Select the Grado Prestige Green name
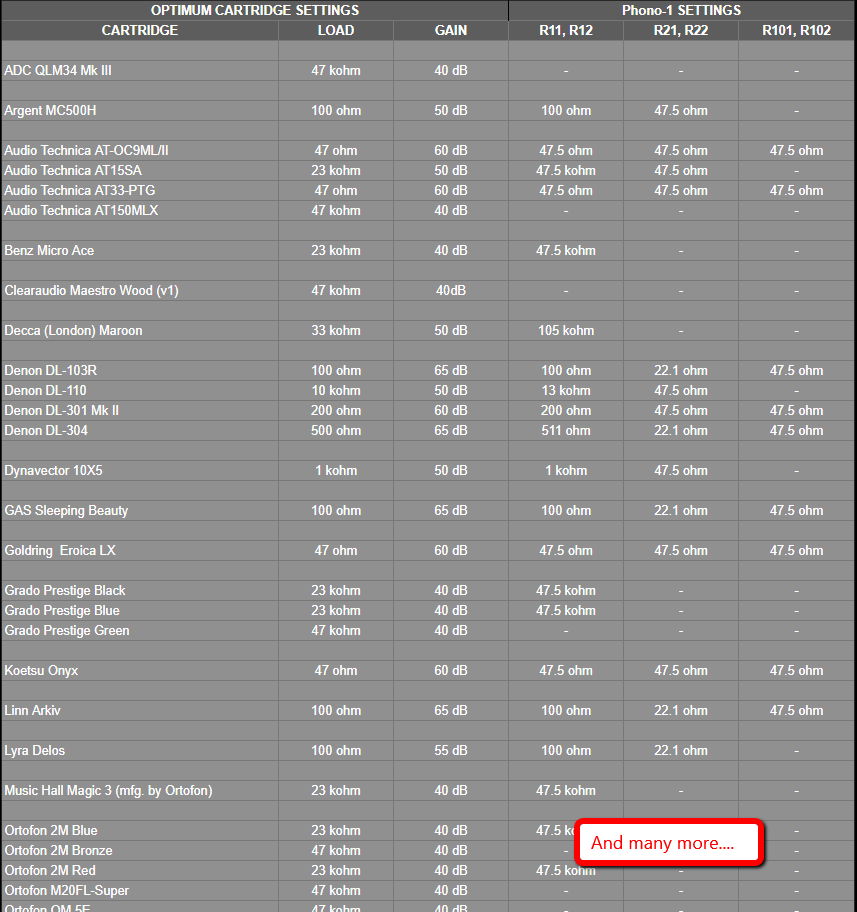 point(67,630)
